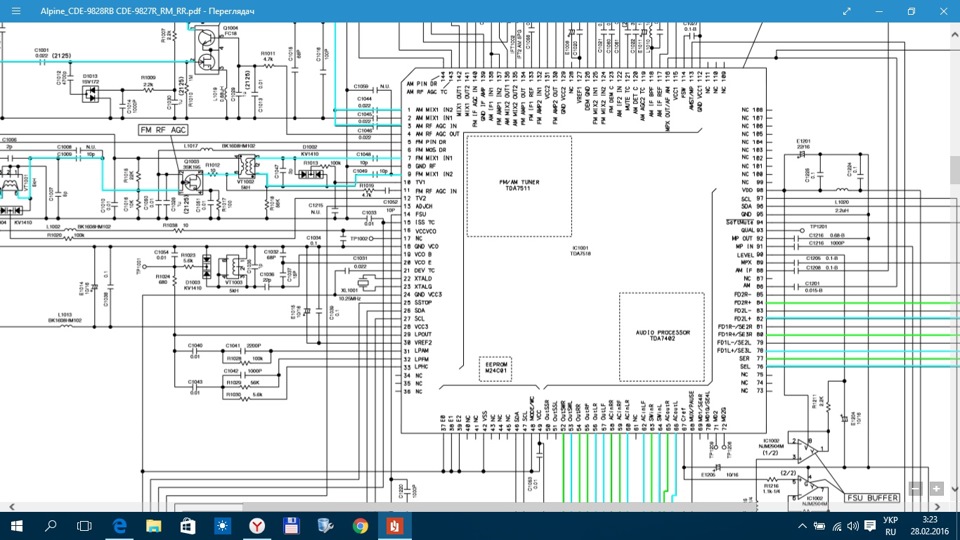Open taskbar Search magnifier

tap(51, 526)
